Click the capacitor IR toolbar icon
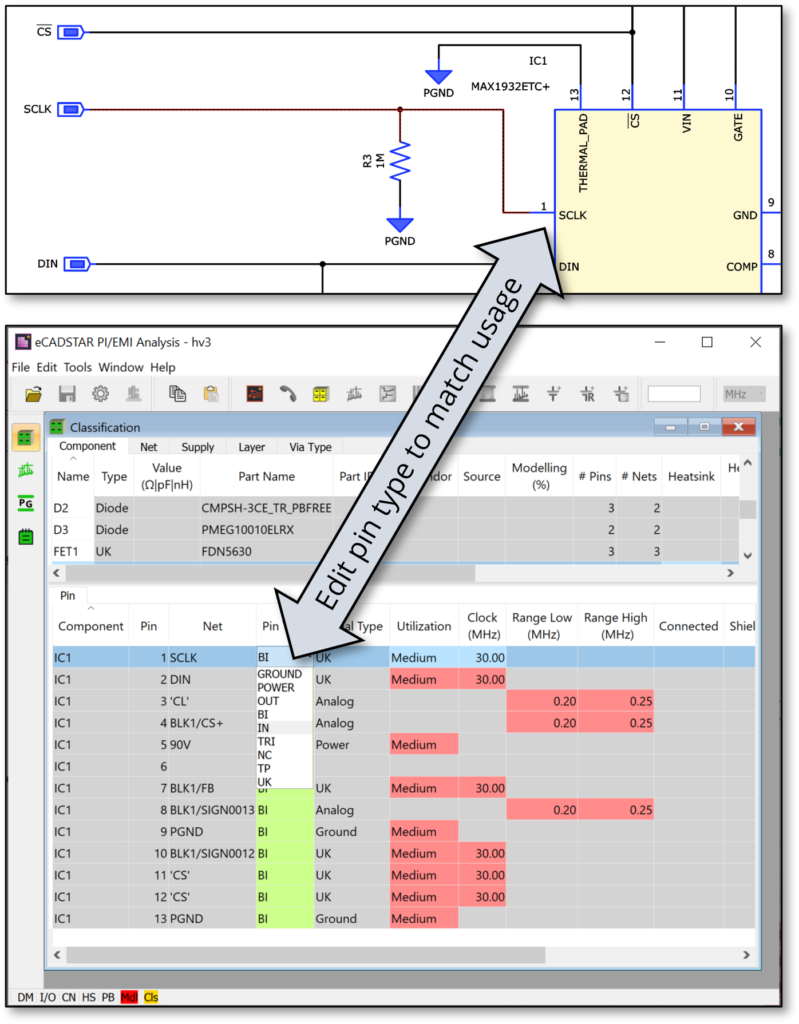Viewport: 799px width, 1024px height. tap(587, 394)
